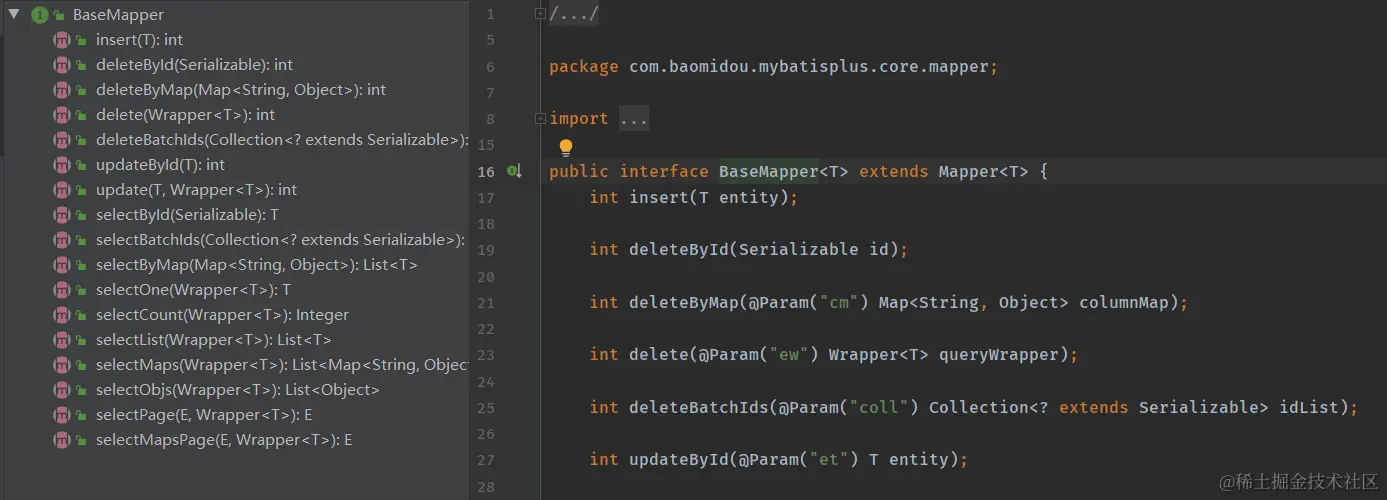The width and height of the screenshot is (1387, 500).
Task: Click method icon next to selectList
Action: 62,340
